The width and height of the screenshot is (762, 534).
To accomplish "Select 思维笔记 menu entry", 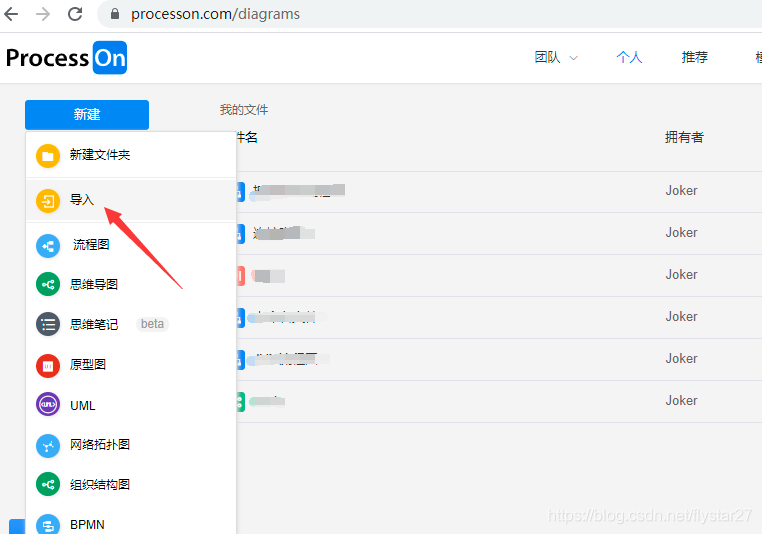I will (94, 324).
